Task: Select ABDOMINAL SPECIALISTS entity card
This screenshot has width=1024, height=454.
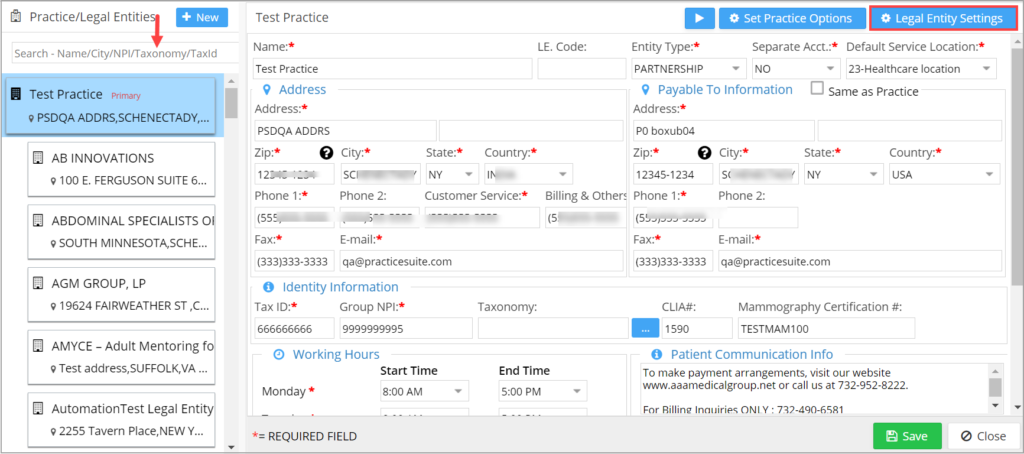Action: (x=121, y=232)
